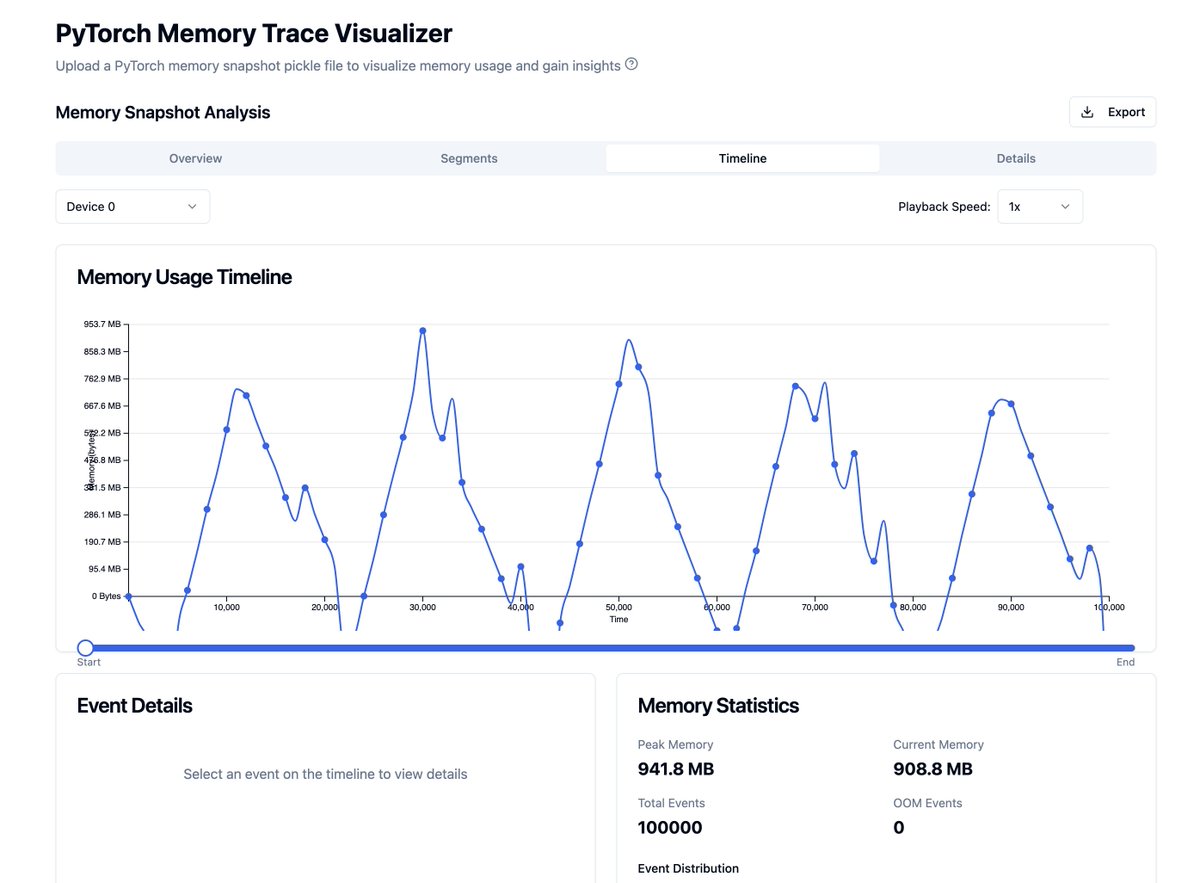Click the 'Select an event on the timeline' message
1200x883 pixels.
[x=325, y=774]
